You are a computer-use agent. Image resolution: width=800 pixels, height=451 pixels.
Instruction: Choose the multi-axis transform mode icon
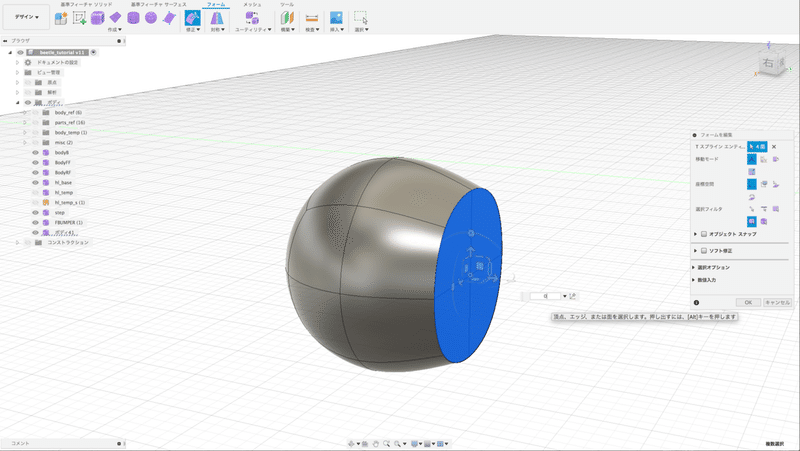tap(752, 159)
